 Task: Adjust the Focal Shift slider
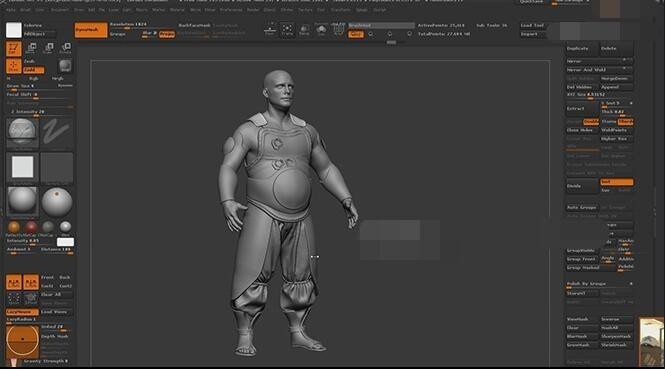click(x=39, y=95)
